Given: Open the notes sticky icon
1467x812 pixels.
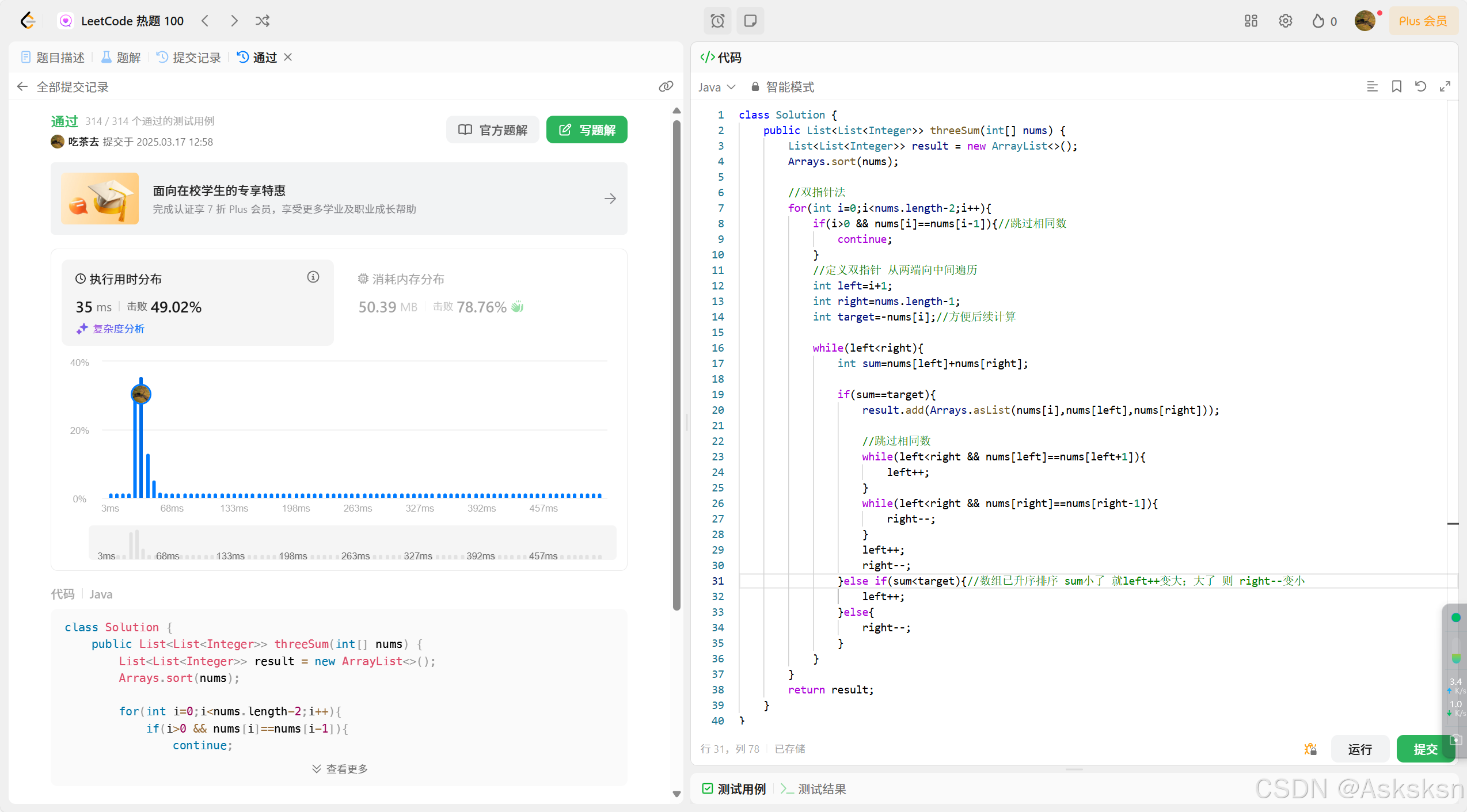Looking at the screenshot, I should pos(750,21).
